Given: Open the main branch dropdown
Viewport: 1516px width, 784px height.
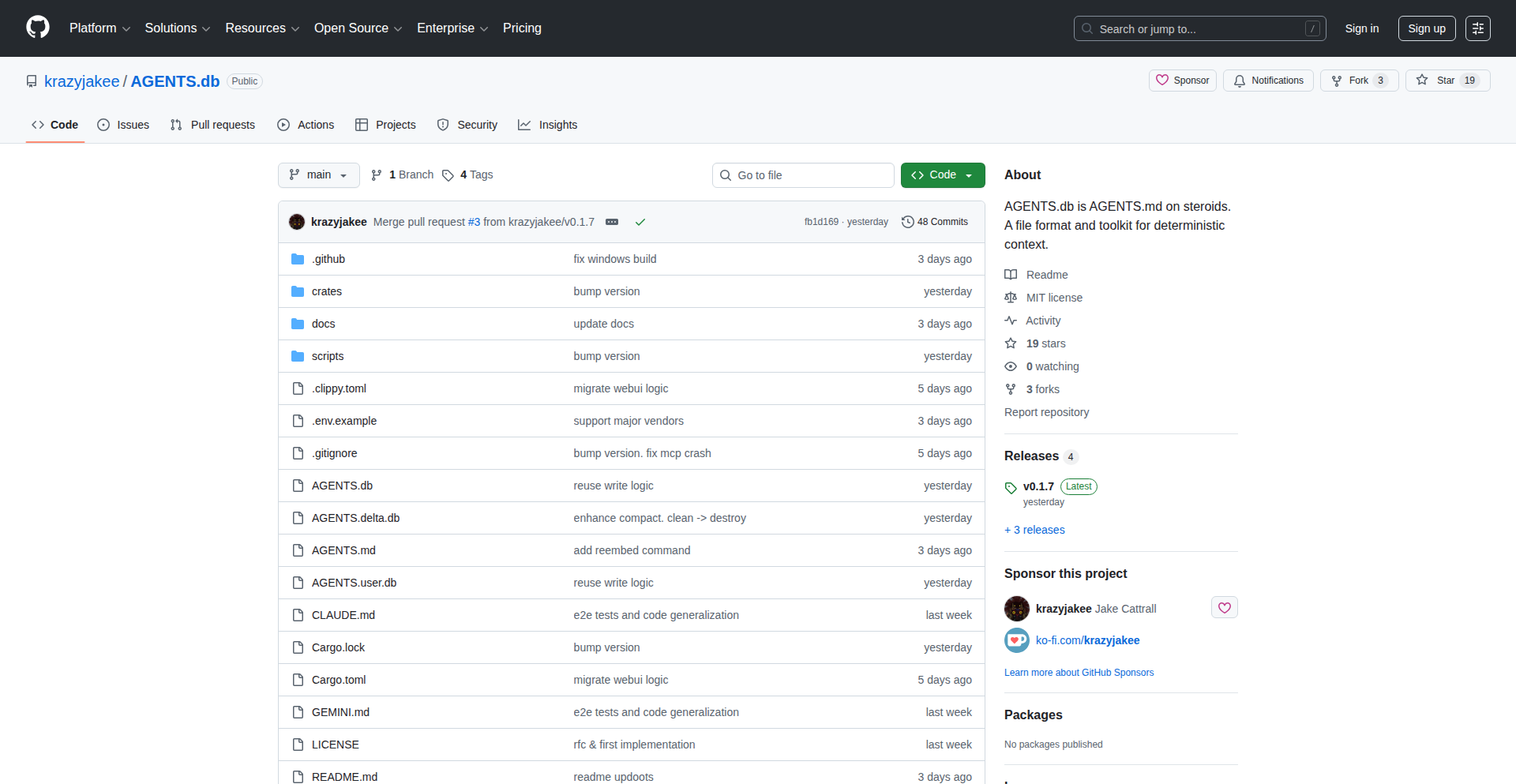Looking at the screenshot, I should point(318,175).
